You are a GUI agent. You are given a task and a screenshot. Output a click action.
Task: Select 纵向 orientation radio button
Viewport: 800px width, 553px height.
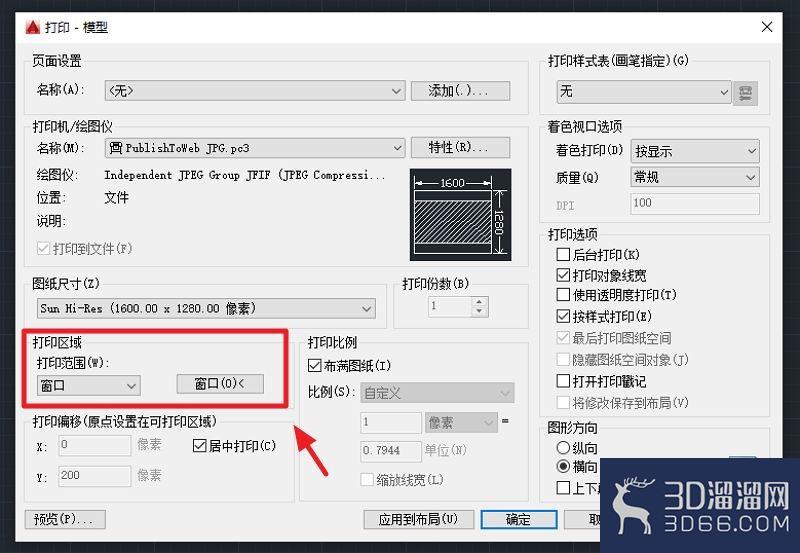click(x=563, y=447)
